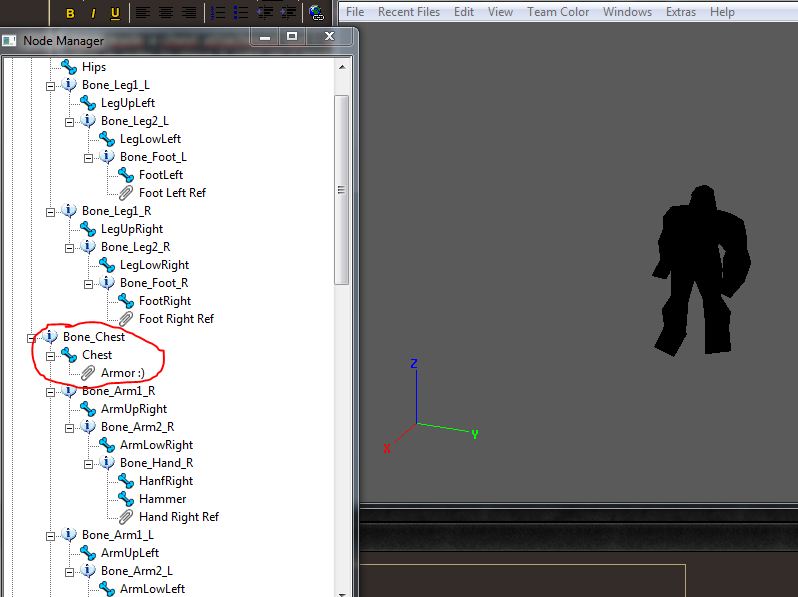
Task: Click the black model silhouette in viewport
Action: [701, 270]
